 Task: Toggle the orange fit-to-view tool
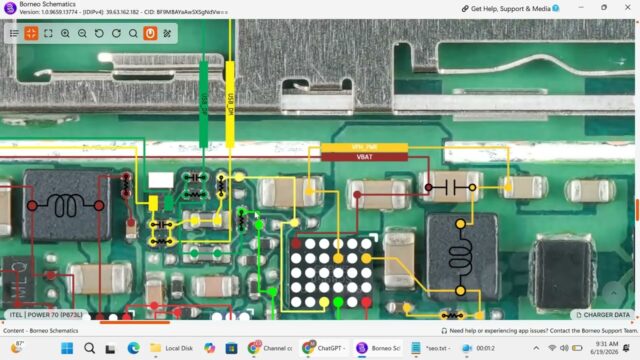31,33
